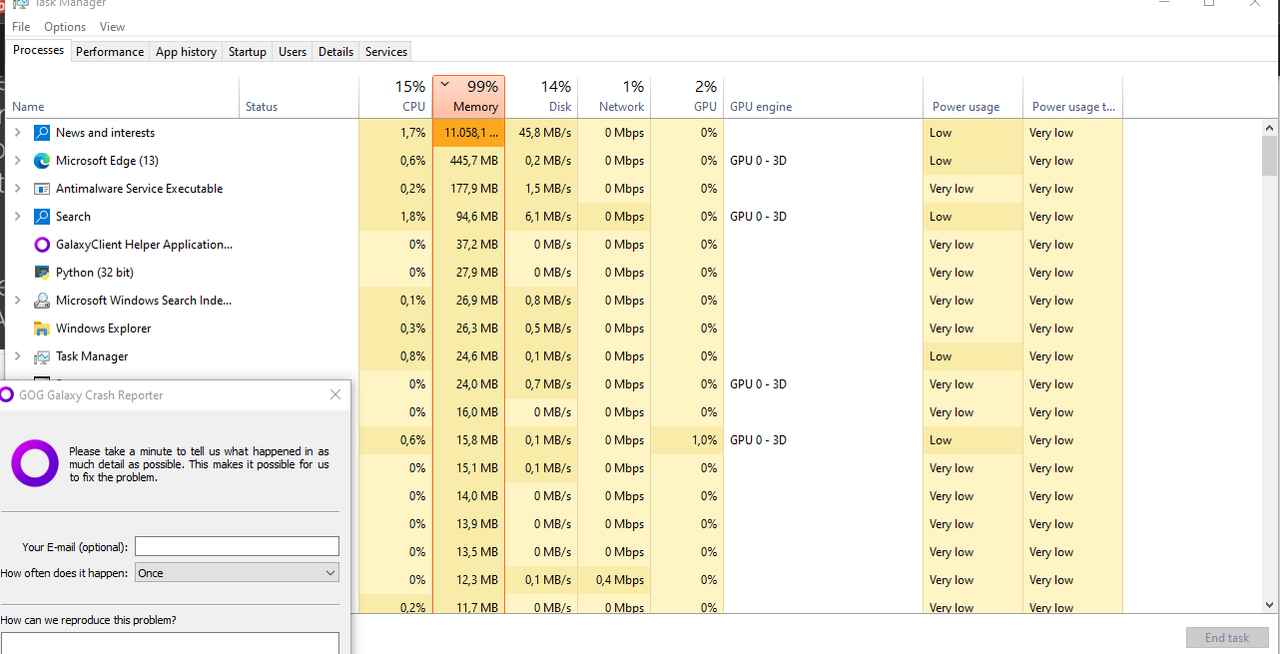
Task: Expand the Search process group
Action: pos(17,217)
